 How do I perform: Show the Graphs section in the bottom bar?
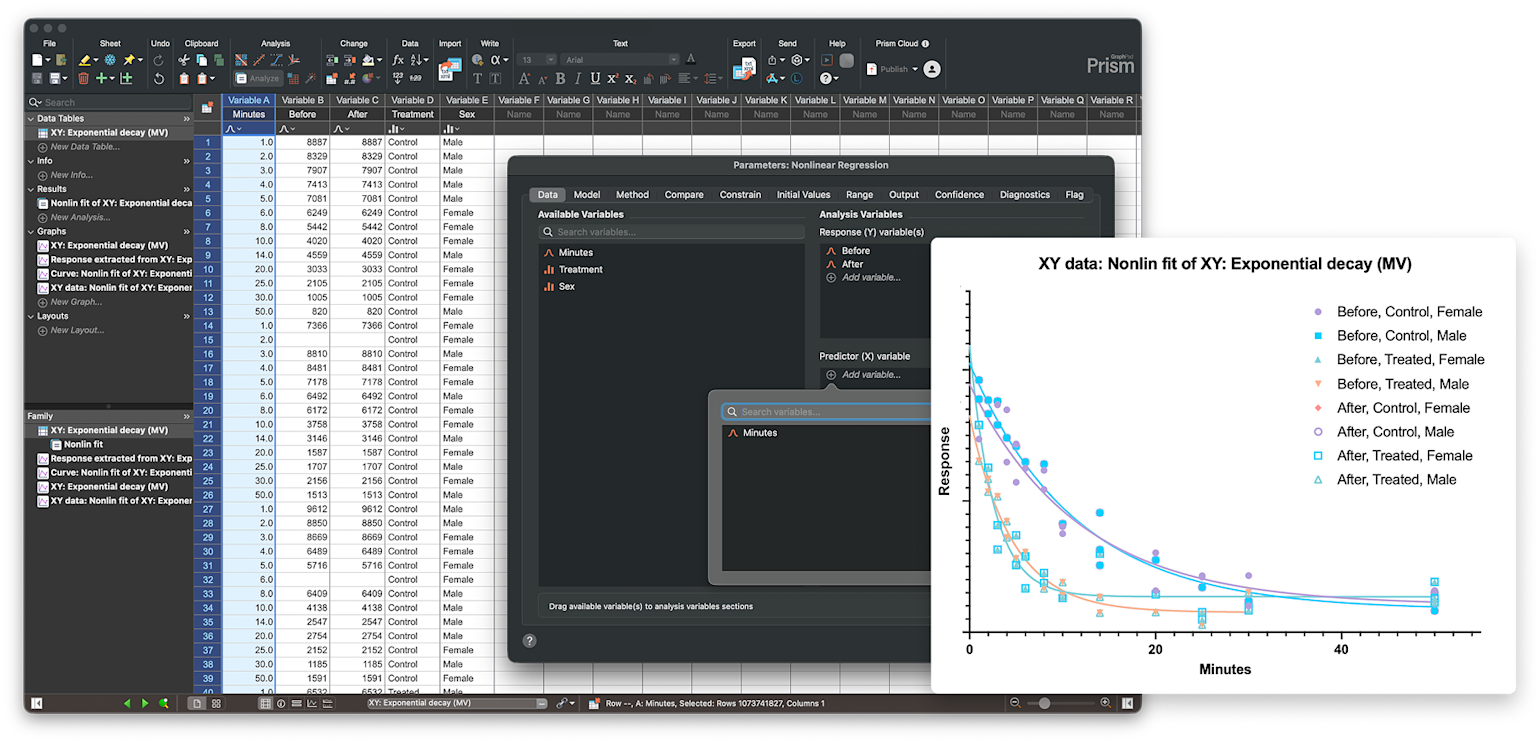pos(313,703)
